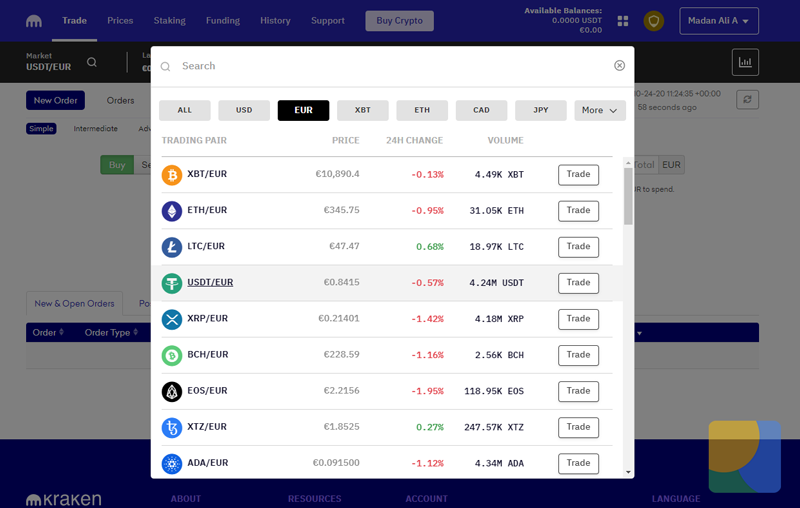800x508 pixels.
Task: Click the Tether USDT/EUR coin icon
Action: (172, 284)
